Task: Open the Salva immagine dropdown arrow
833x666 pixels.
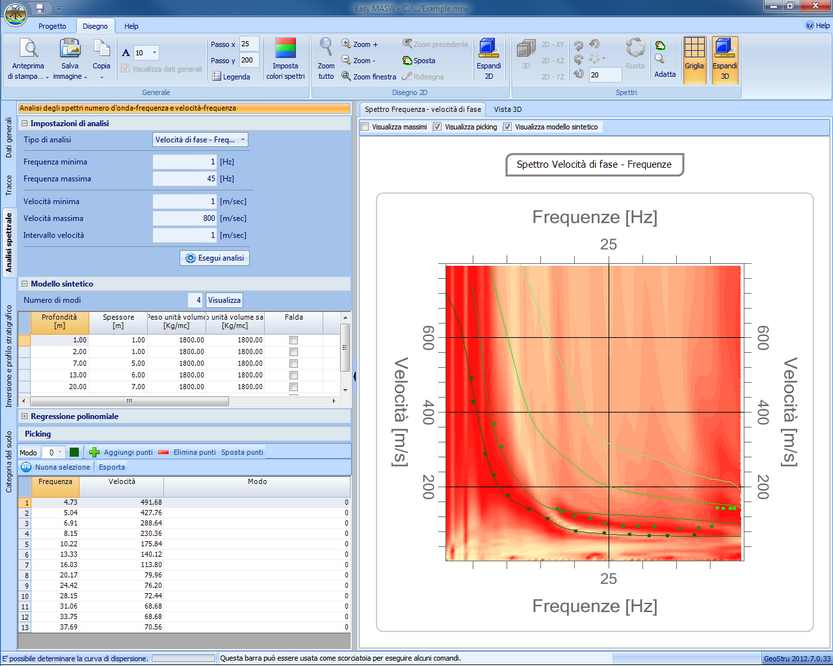Action: (x=86, y=77)
